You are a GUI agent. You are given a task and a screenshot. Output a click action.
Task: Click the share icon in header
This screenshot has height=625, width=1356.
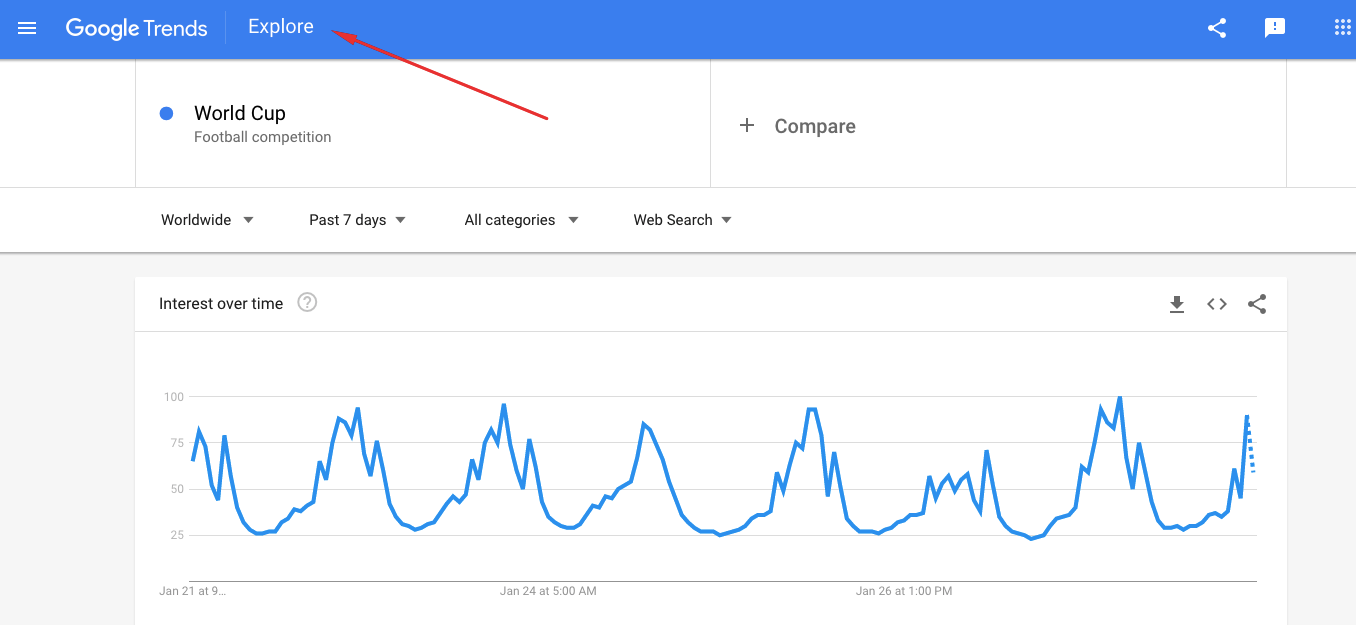tap(1217, 28)
